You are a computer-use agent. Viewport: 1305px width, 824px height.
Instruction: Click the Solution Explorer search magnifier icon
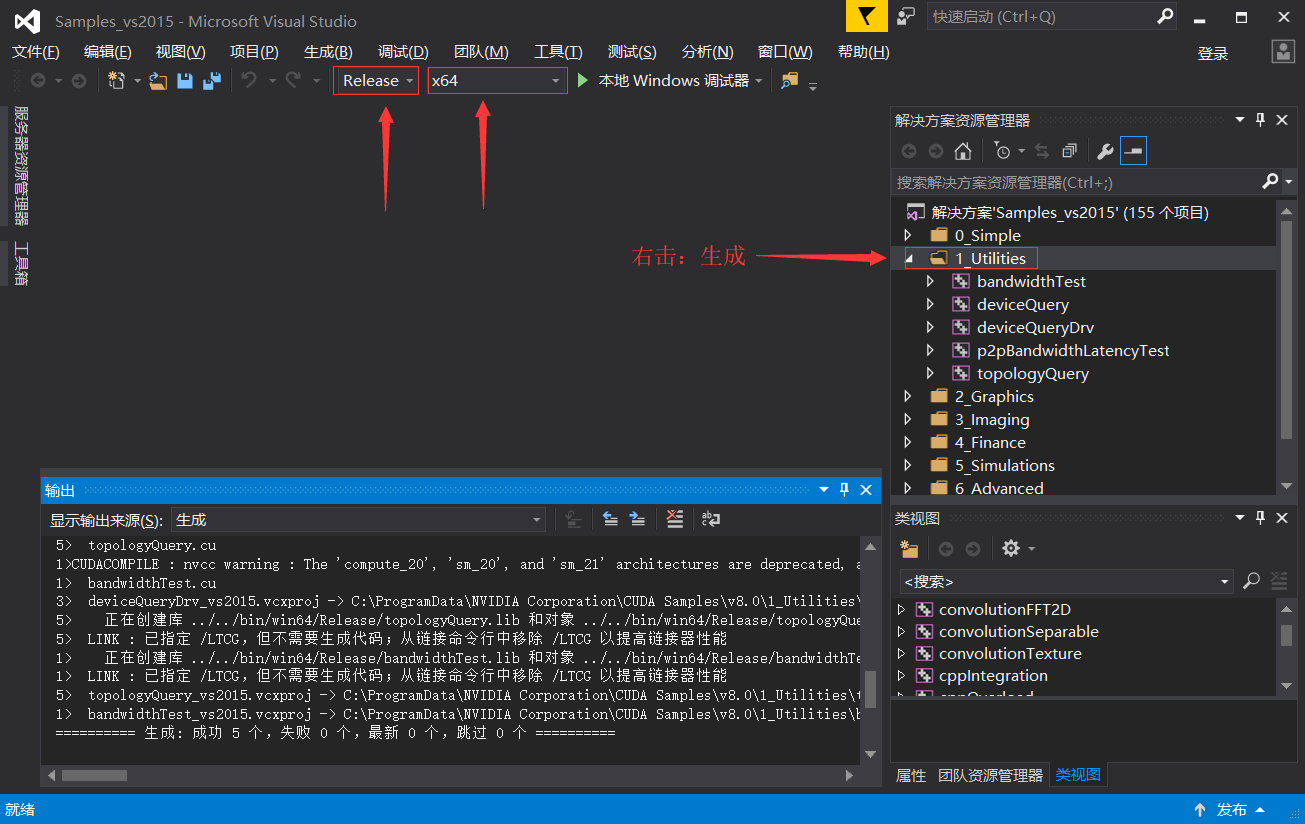(1270, 181)
